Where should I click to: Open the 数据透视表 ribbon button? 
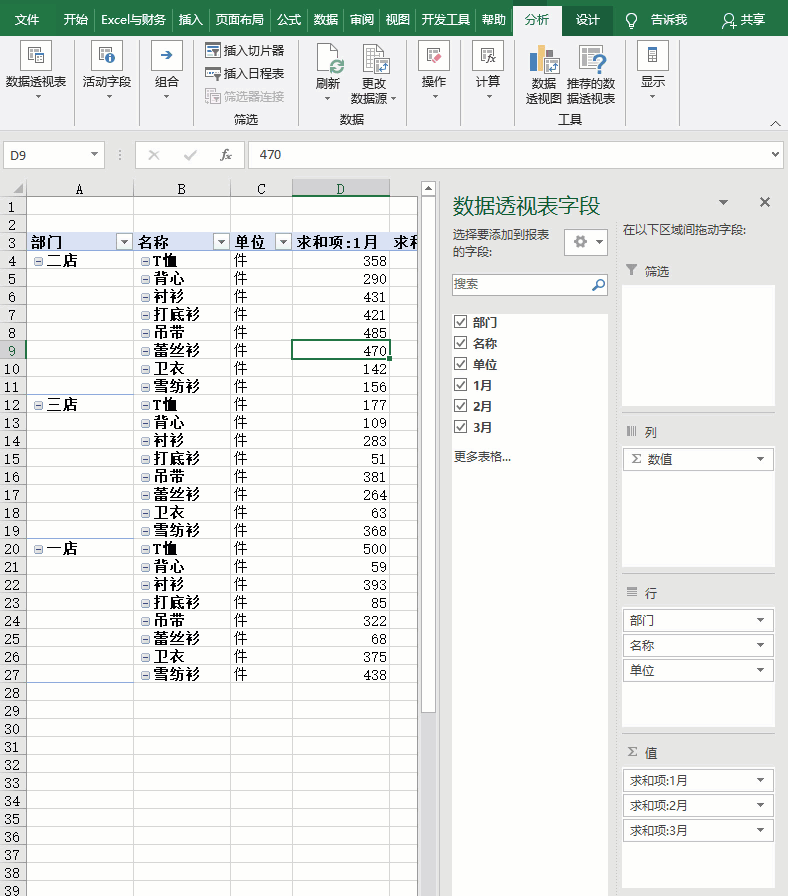pos(35,70)
